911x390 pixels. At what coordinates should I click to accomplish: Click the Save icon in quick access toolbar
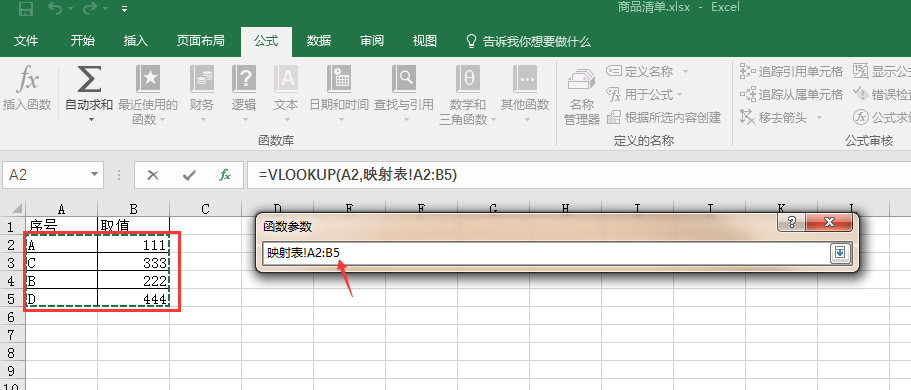tap(26, 8)
